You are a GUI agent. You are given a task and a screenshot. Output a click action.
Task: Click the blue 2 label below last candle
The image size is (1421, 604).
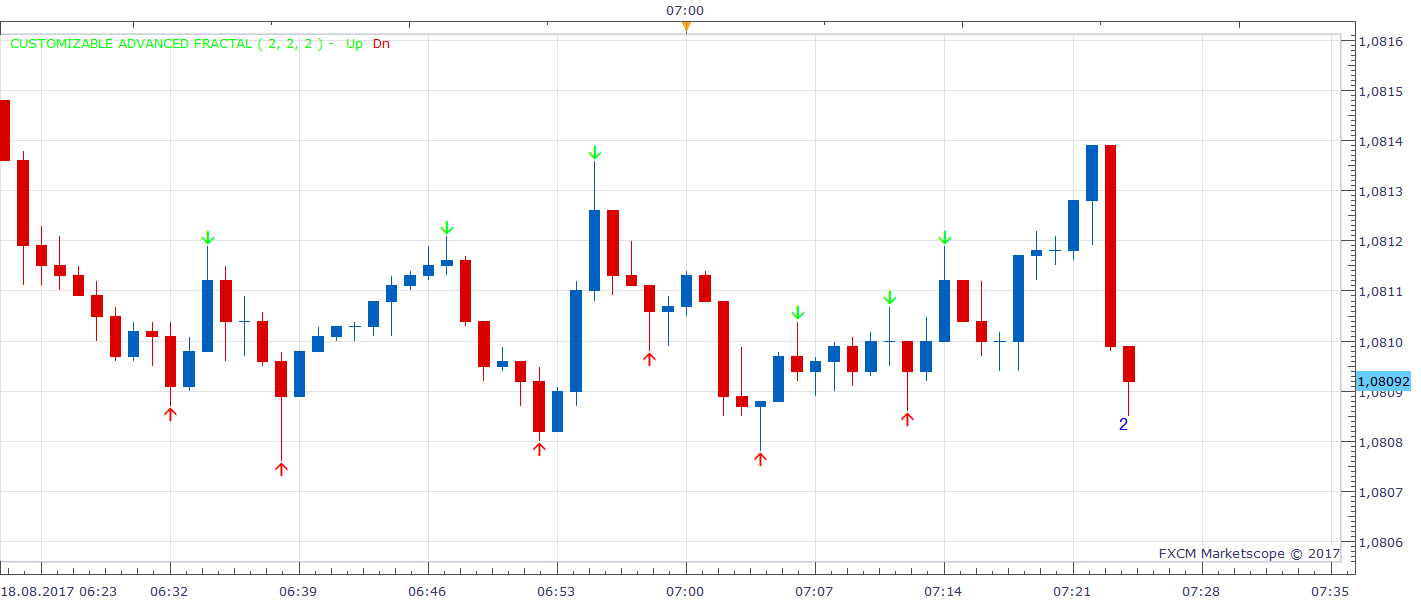coord(1123,425)
